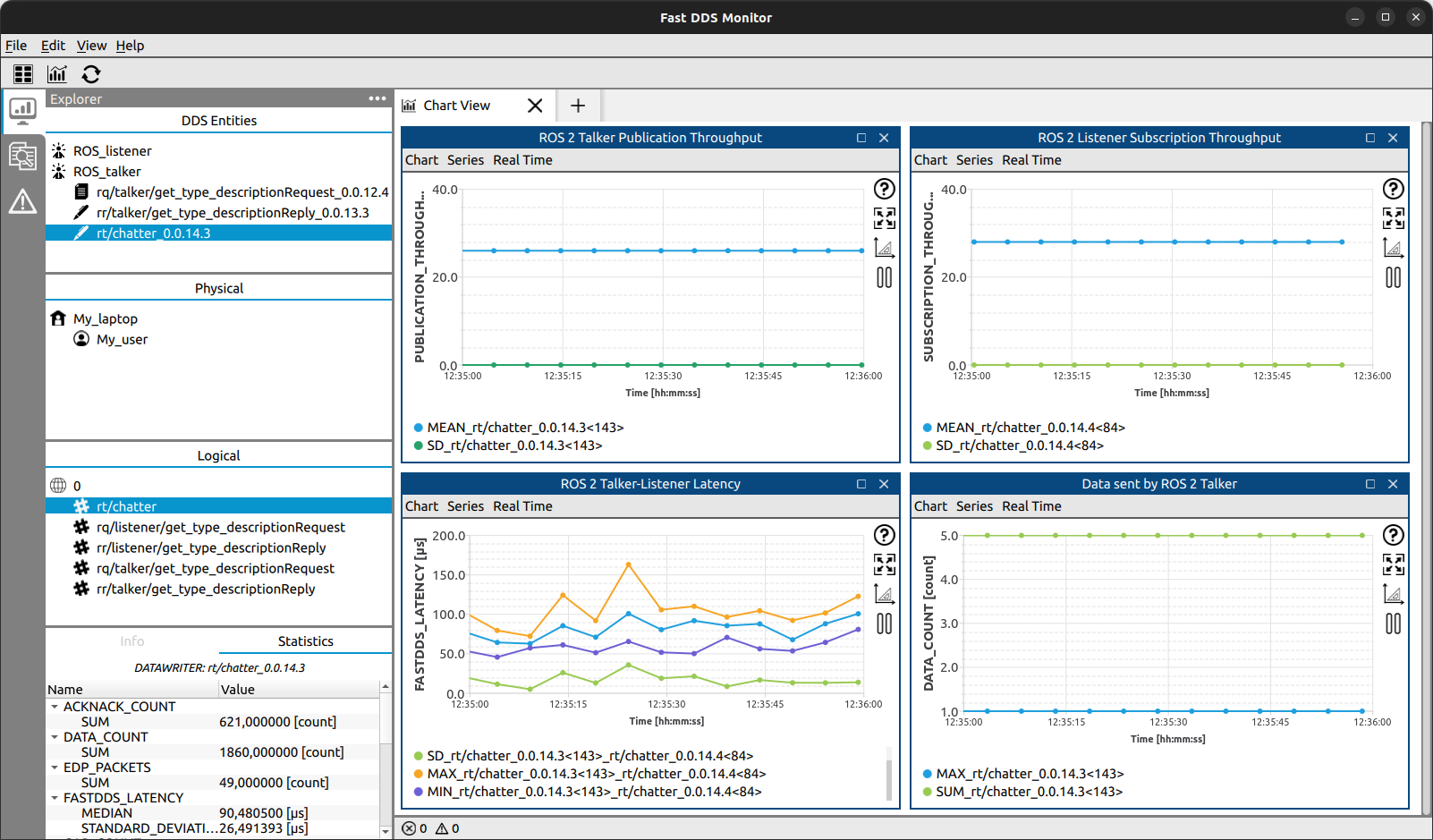The width and height of the screenshot is (1433, 840).
Task: Reset zoom on the Talker-Listener Latency chart
Action: [x=884, y=564]
